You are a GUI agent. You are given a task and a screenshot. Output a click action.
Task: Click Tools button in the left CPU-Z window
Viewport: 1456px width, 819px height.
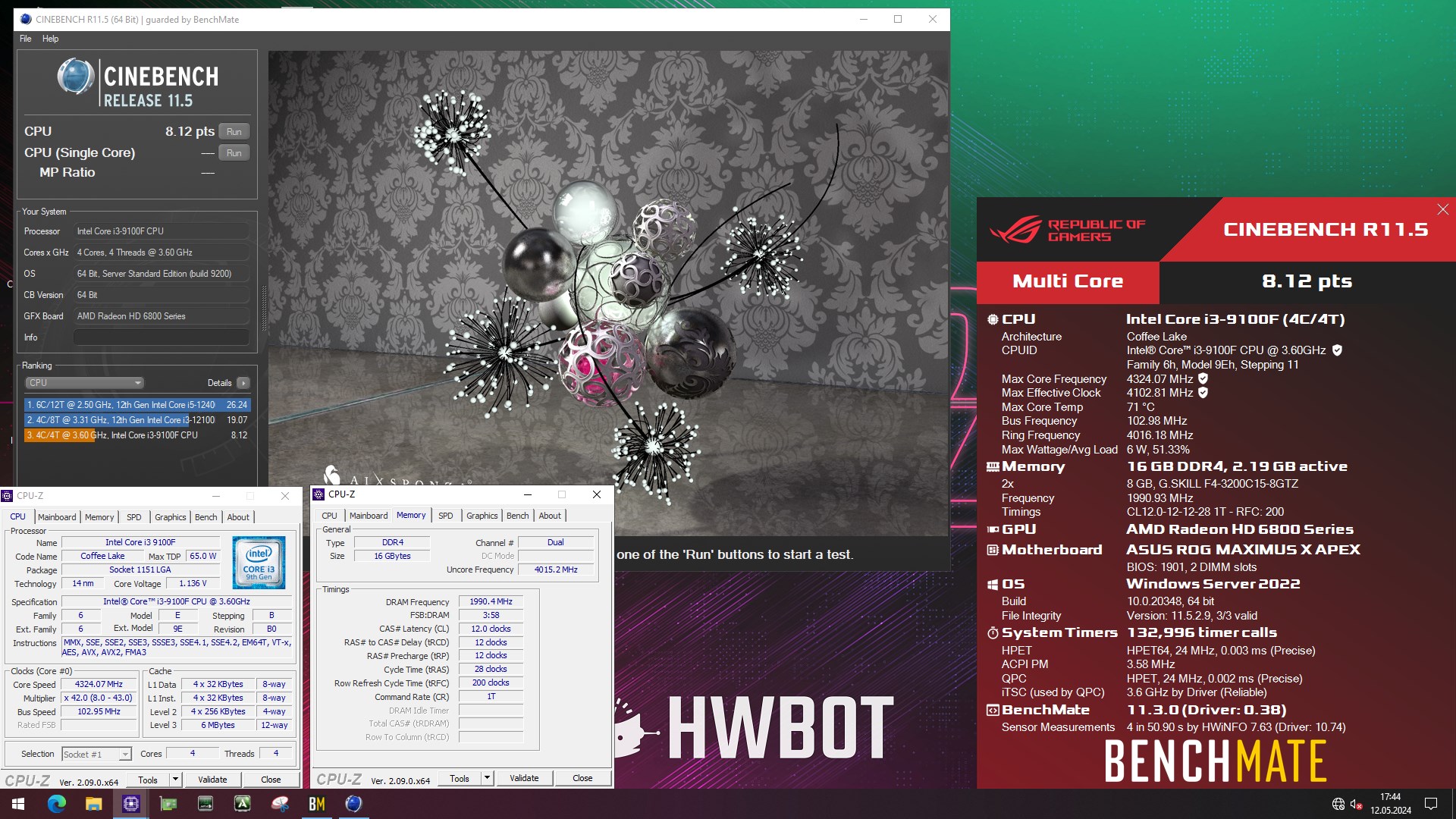[148, 779]
